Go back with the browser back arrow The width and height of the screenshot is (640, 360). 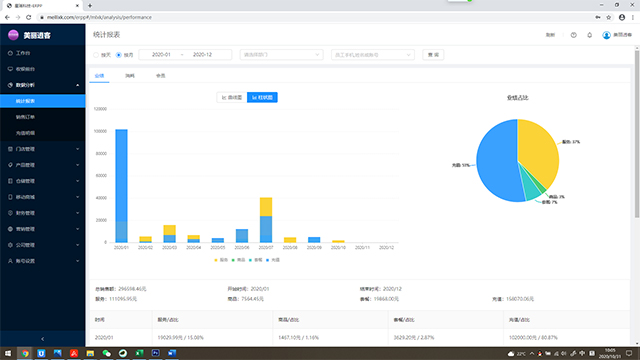click(x=7, y=17)
